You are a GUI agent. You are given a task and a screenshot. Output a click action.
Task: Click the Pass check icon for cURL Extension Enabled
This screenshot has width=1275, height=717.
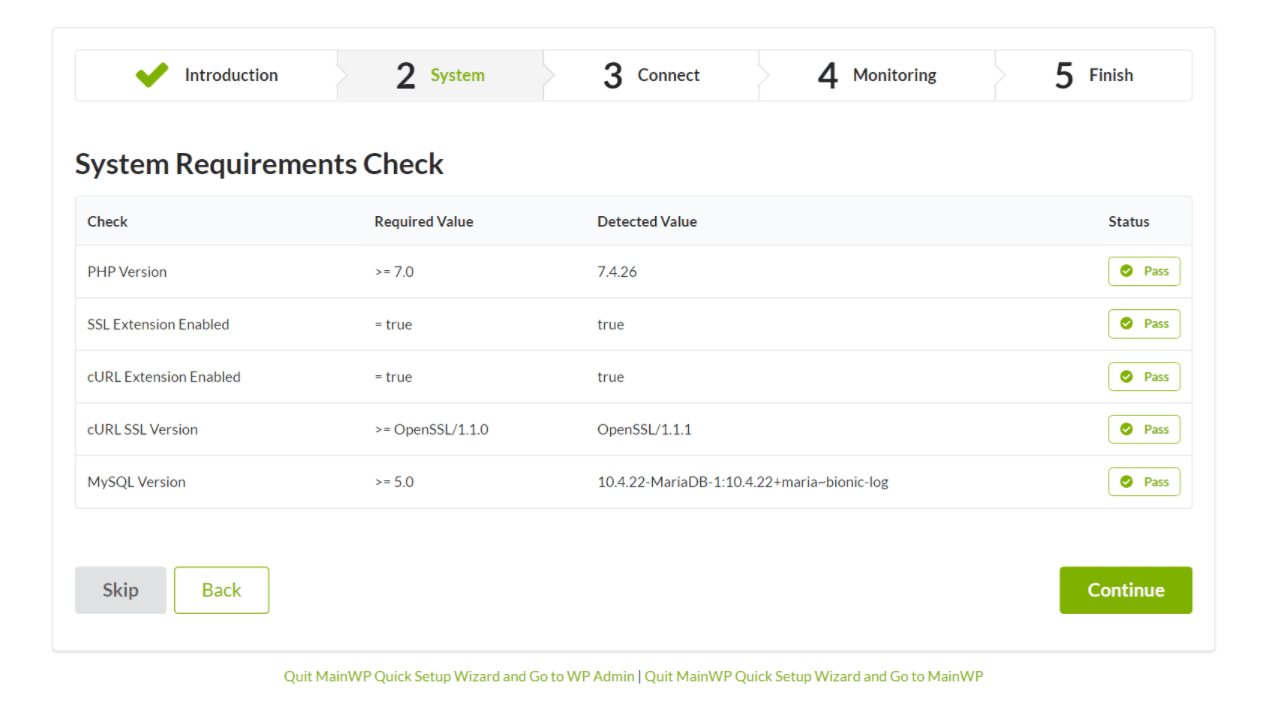coord(1126,377)
